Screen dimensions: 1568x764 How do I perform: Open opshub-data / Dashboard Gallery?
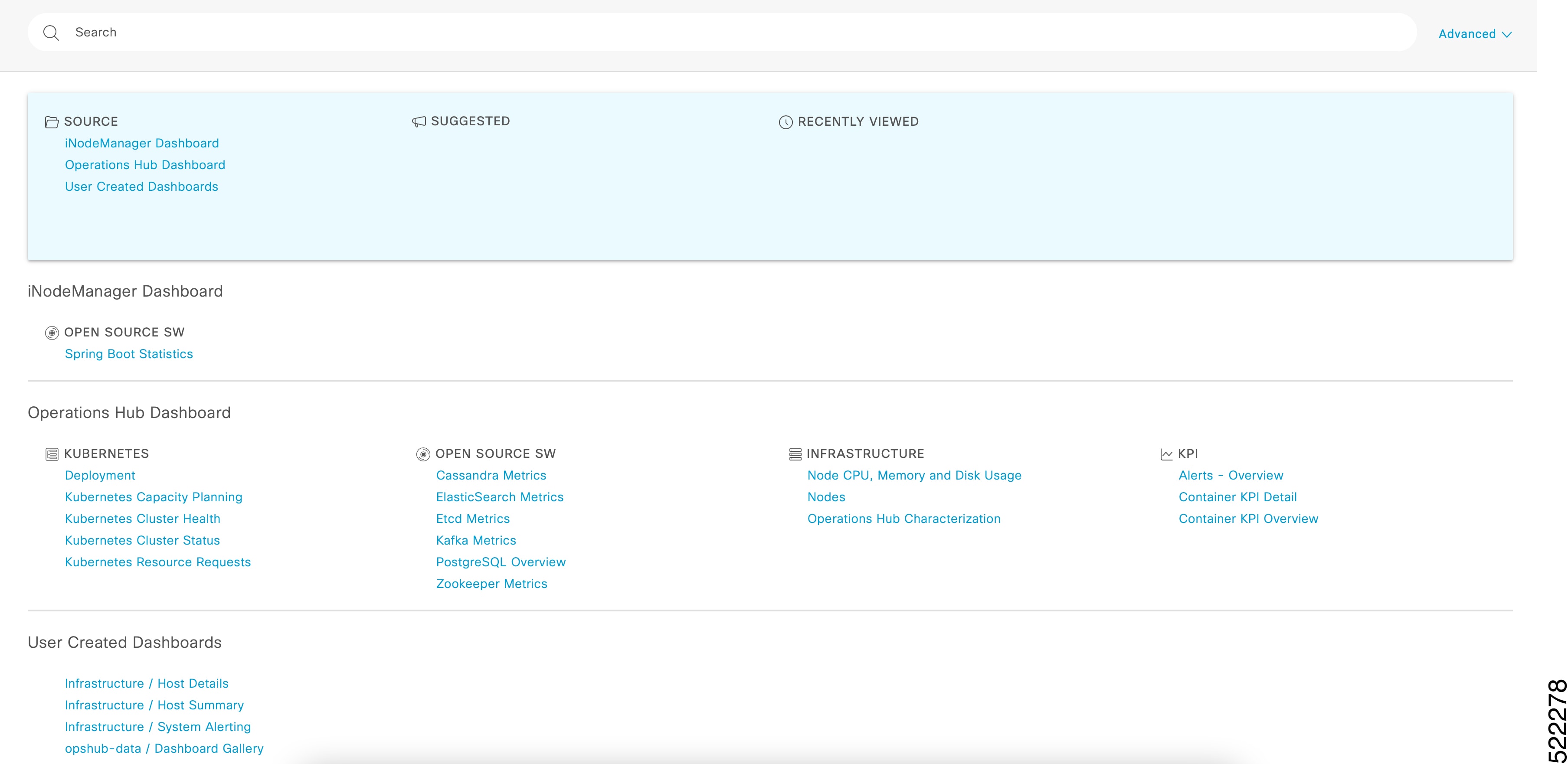tap(164, 749)
